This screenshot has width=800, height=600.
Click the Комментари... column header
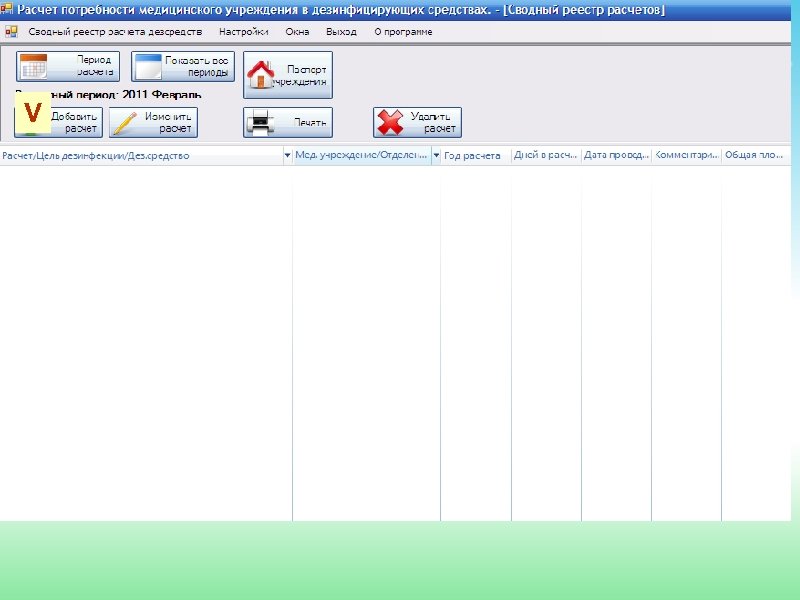point(686,155)
